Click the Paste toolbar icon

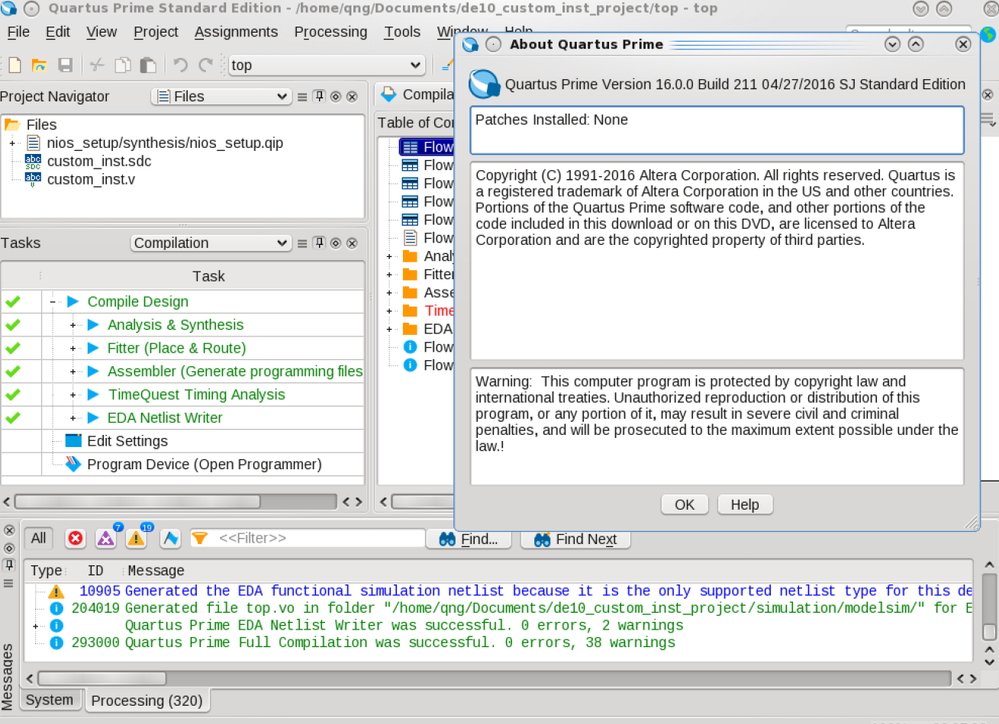148,65
